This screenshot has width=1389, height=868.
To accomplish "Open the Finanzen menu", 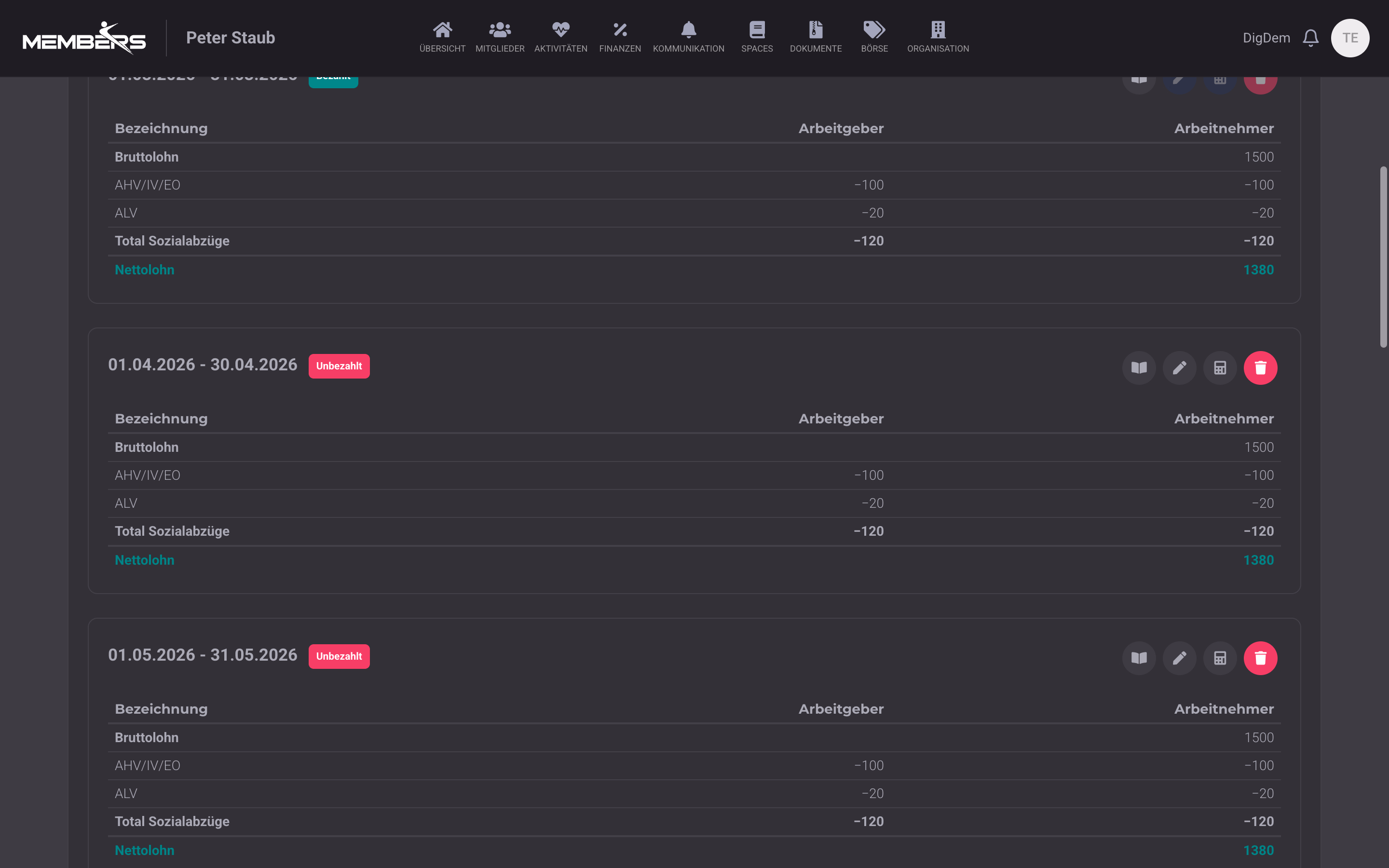I will tap(619, 37).
